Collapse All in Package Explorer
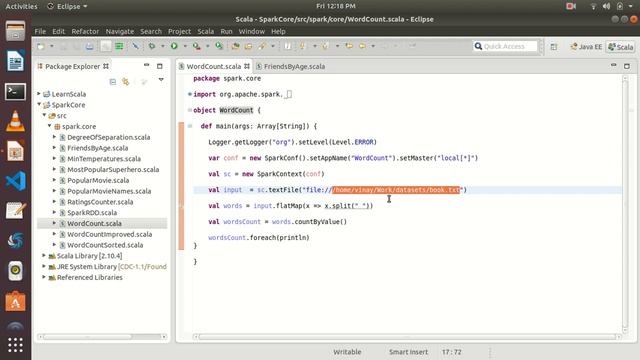The width and height of the screenshot is (640, 360). [113, 82]
